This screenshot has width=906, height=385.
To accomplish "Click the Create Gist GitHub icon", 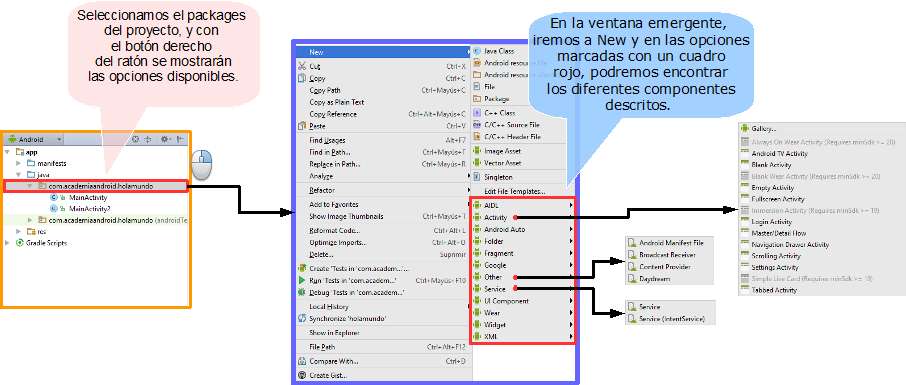I will [302, 375].
